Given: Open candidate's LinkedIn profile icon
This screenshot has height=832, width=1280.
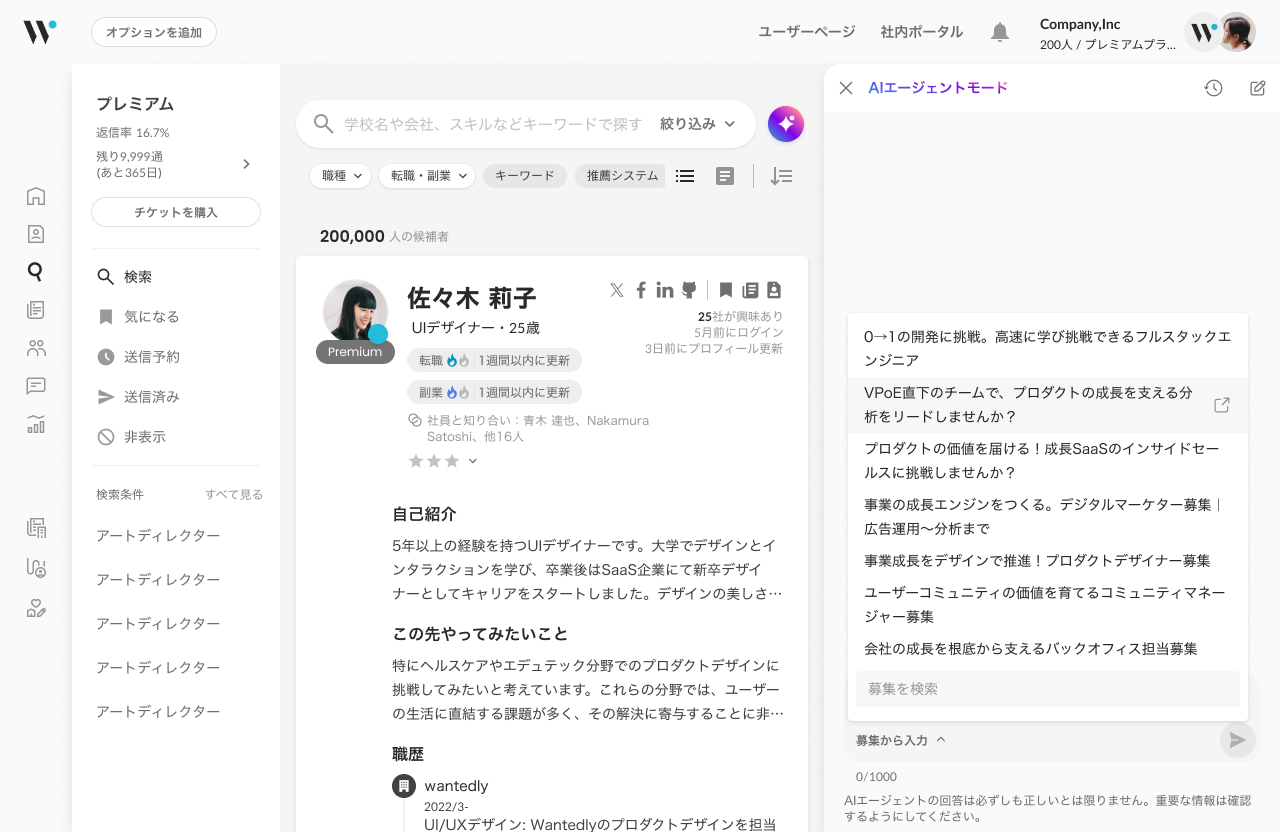Looking at the screenshot, I should click(665, 290).
